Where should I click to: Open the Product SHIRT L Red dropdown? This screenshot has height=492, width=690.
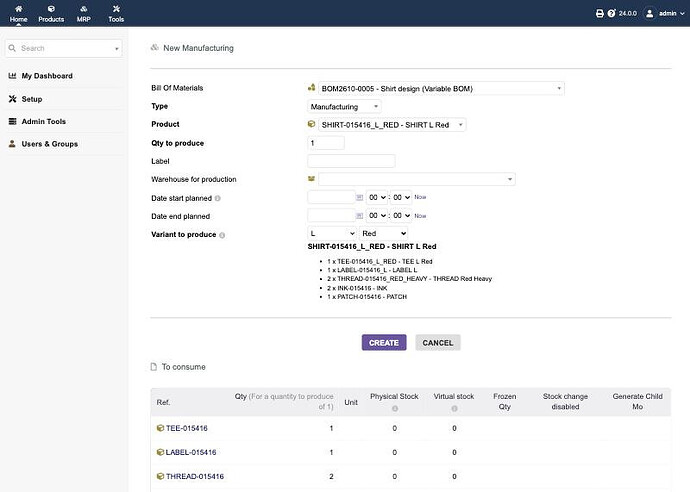click(392, 125)
